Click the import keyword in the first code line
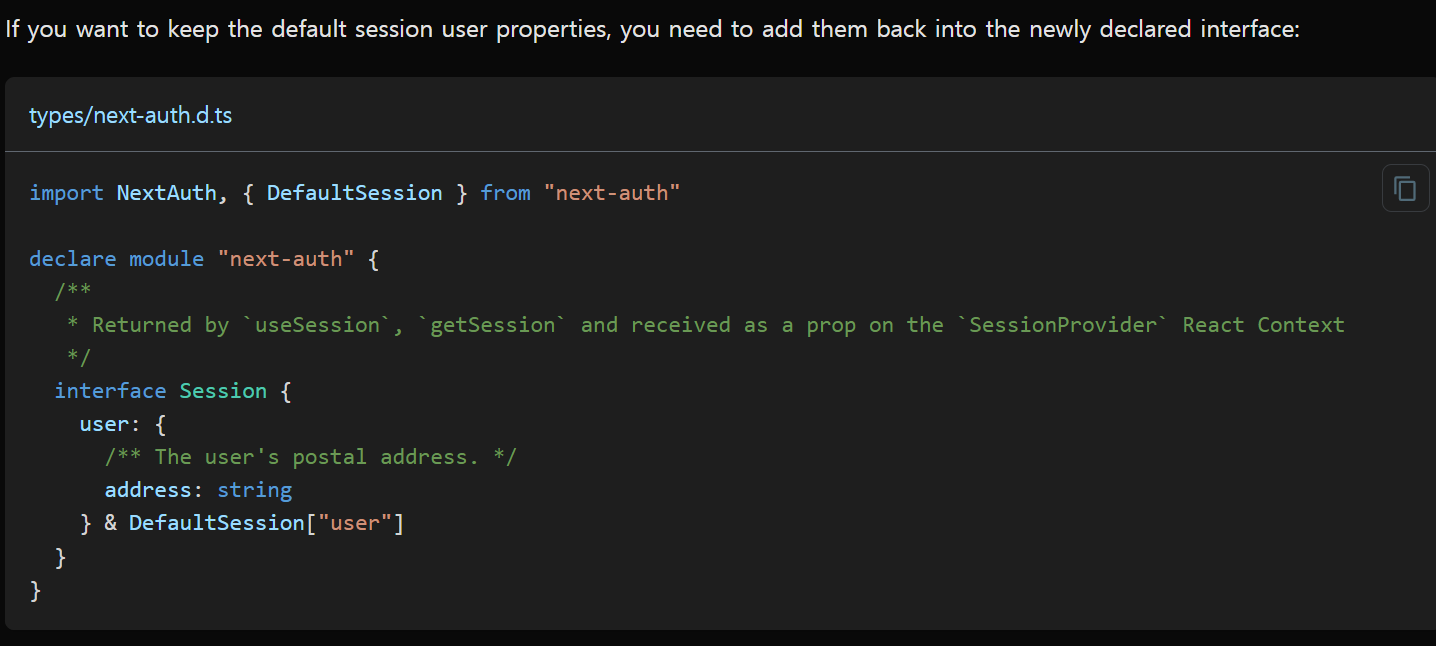Screen dimensions: 1436x646 67,193
